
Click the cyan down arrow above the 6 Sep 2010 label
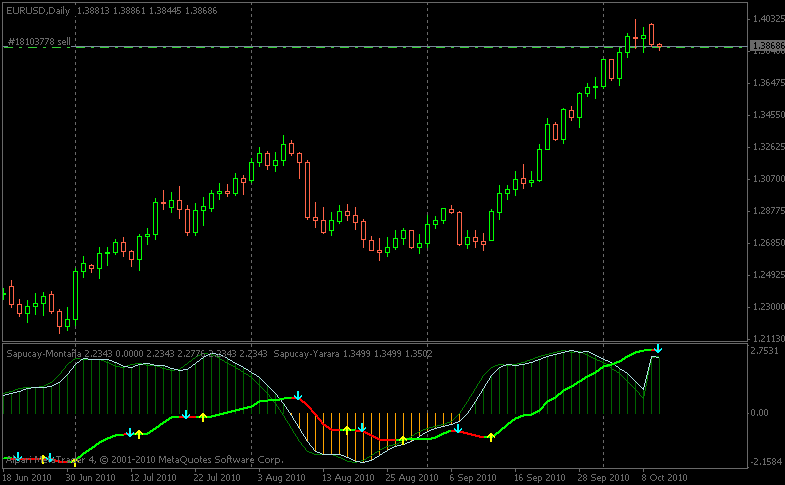[x=458, y=429]
